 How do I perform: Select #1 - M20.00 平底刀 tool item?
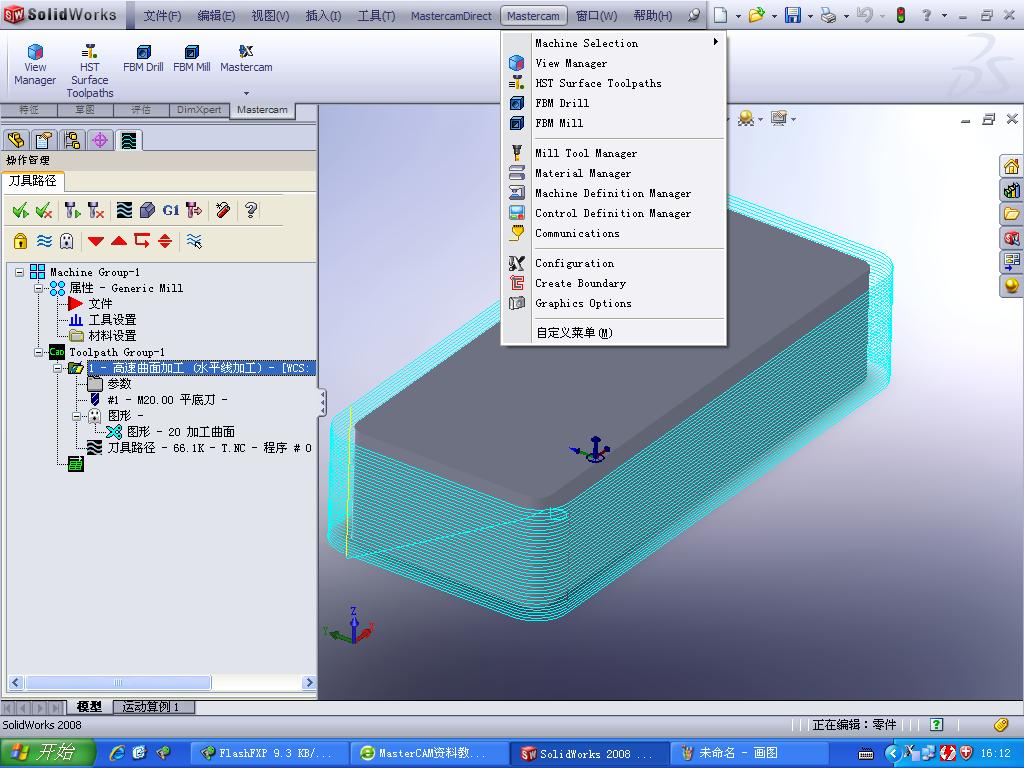167,400
